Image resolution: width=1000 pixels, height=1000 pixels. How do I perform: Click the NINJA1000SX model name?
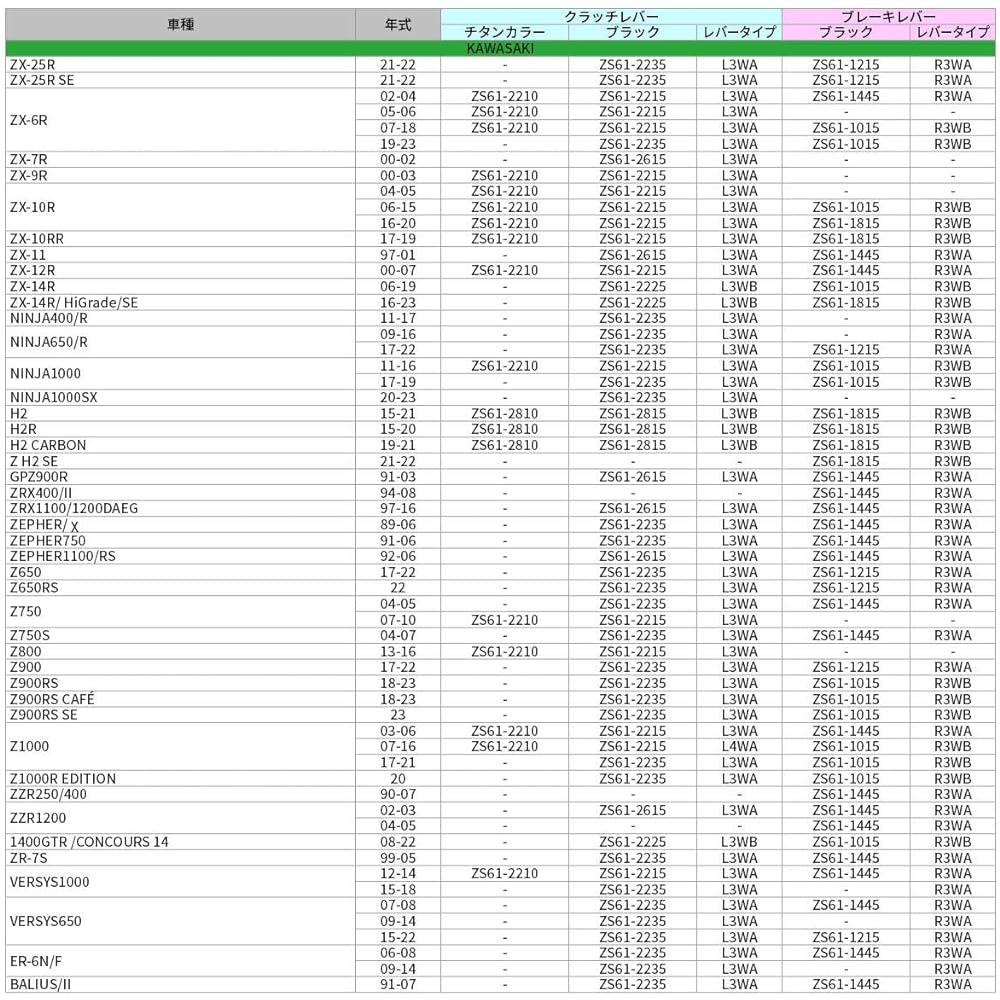(x=54, y=397)
